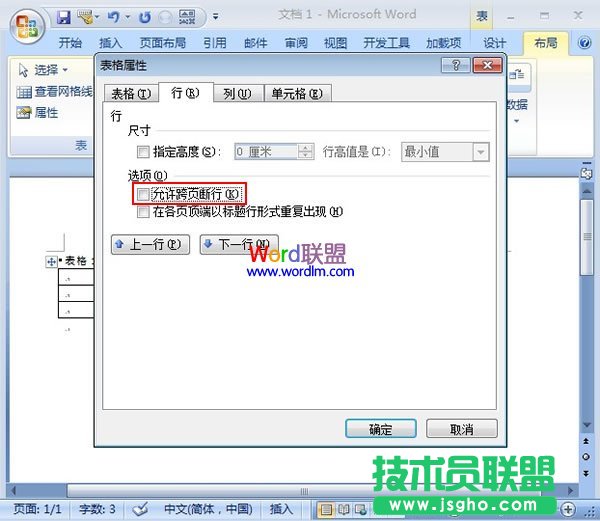Open the 加载项 ribbon tab
The image size is (600, 521).
click(443, 42)
